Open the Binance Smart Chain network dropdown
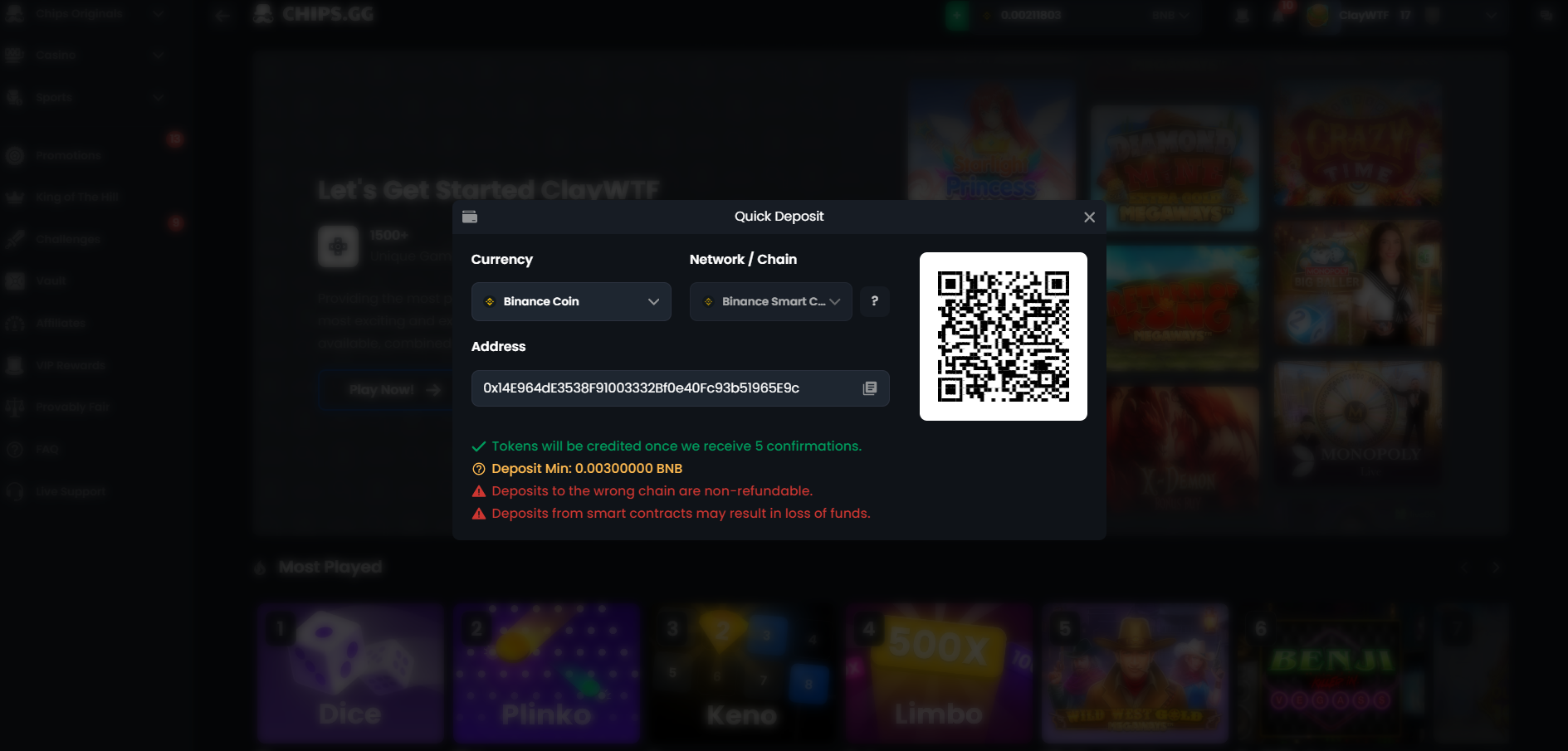1568x751 pixels. point(770,301)
